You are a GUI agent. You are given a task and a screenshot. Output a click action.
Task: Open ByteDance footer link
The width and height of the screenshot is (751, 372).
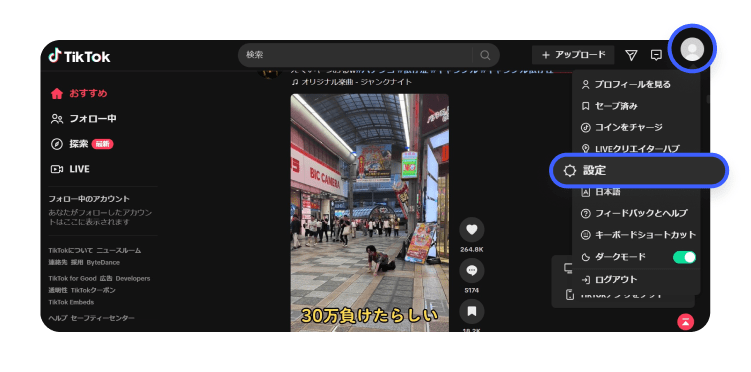(103, 262)
